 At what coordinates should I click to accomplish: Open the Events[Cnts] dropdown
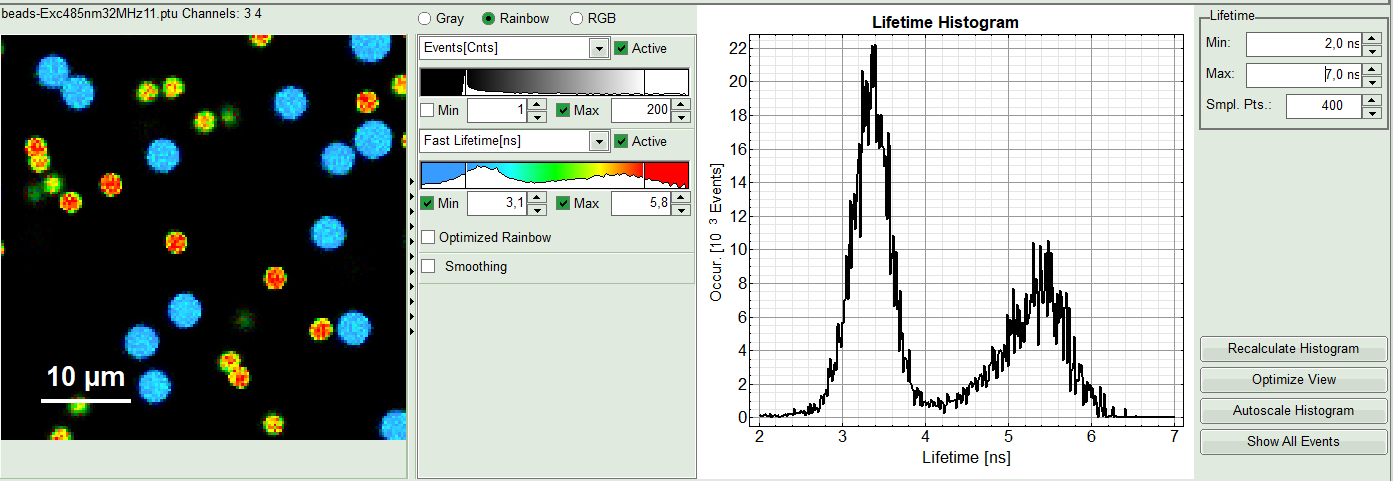598,48
